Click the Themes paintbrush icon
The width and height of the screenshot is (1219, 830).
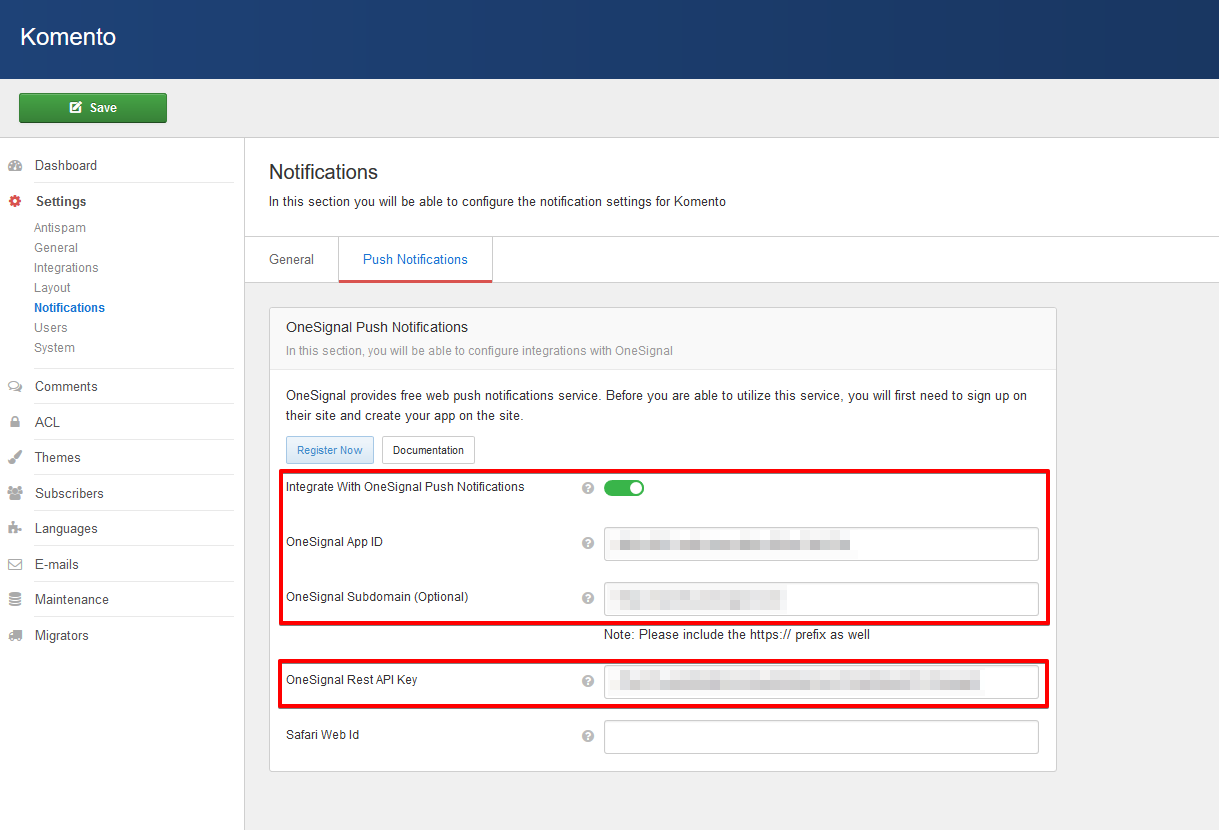tap(15, 458)
